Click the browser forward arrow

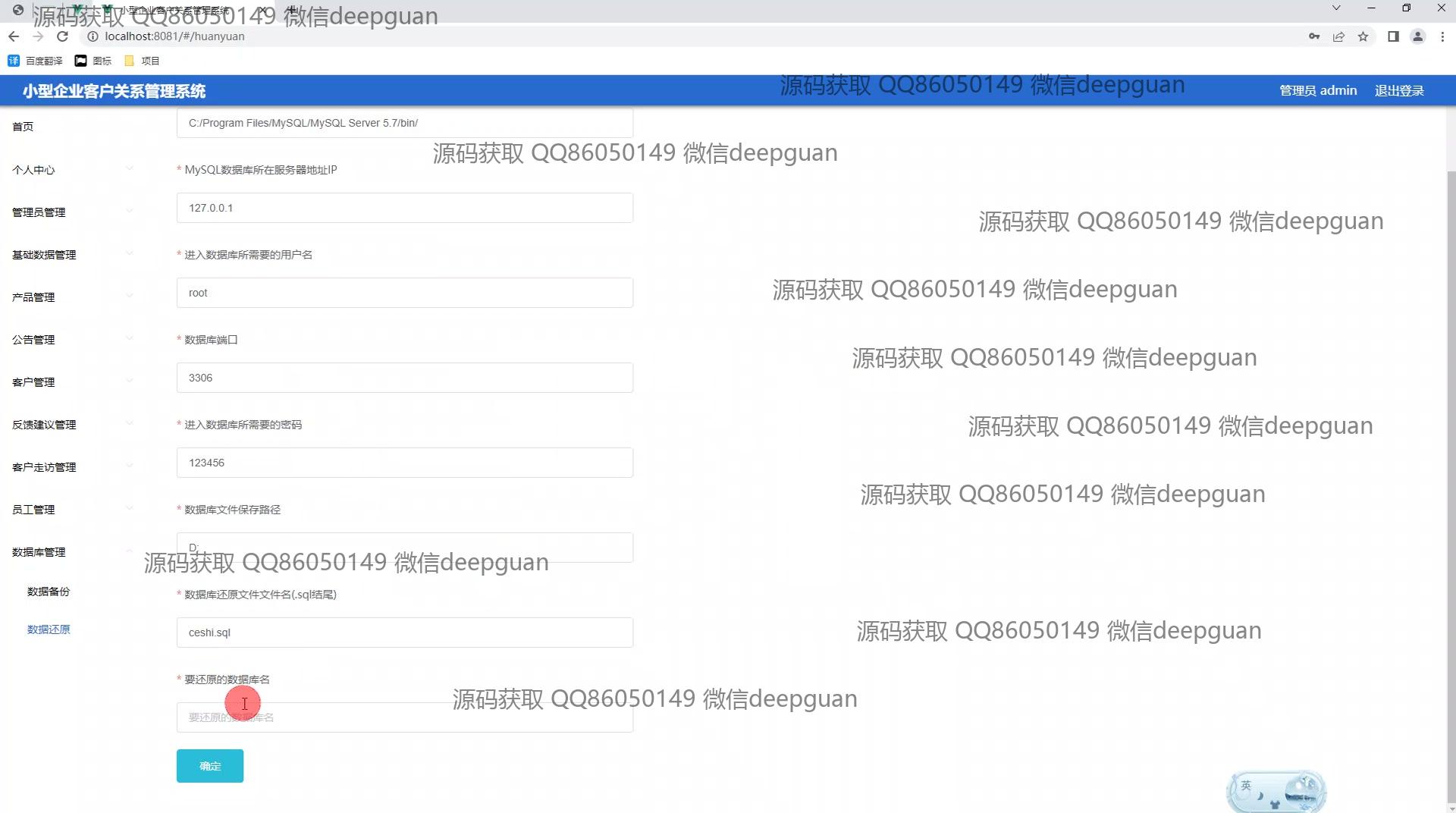(38, 36)
